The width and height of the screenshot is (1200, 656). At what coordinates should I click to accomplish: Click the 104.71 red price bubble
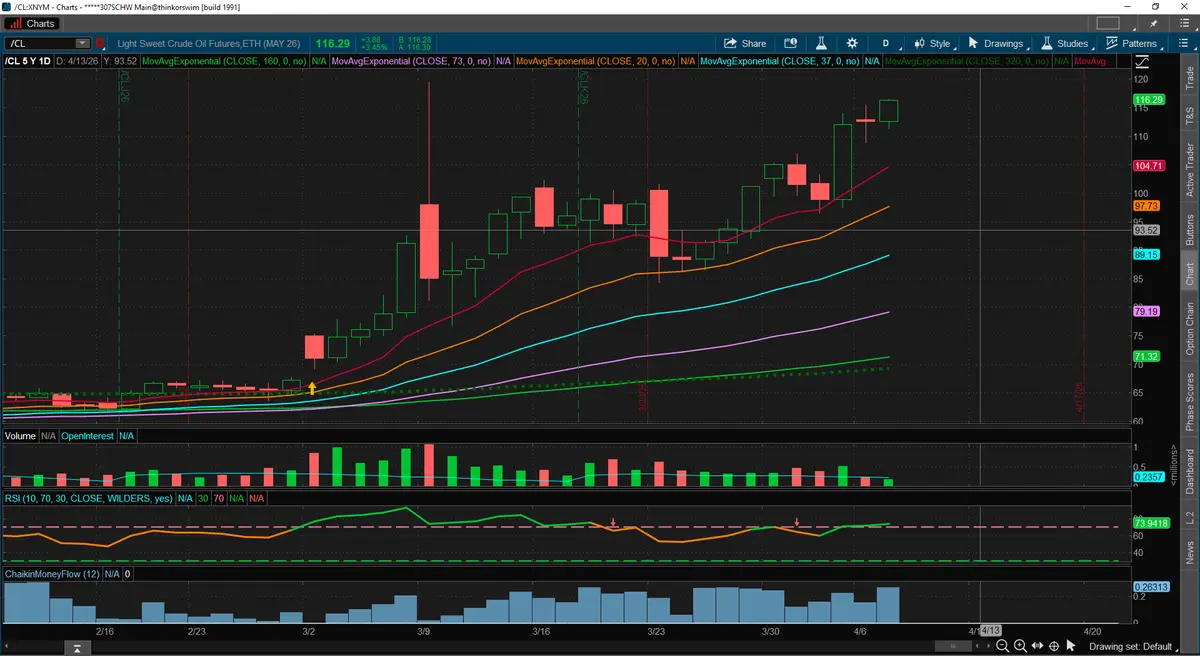click(1148, 166)
